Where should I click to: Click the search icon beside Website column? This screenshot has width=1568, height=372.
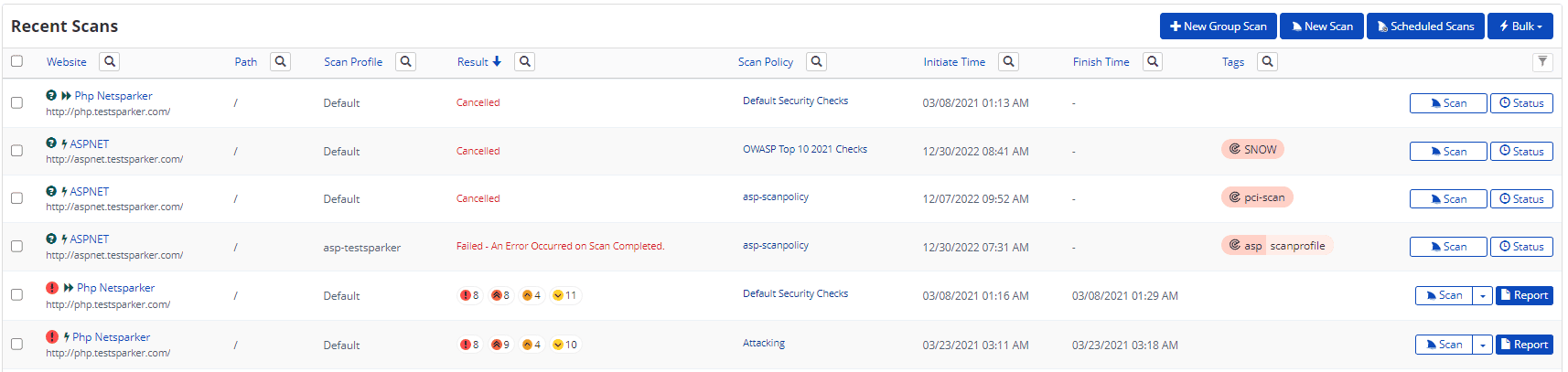(110, 62)
